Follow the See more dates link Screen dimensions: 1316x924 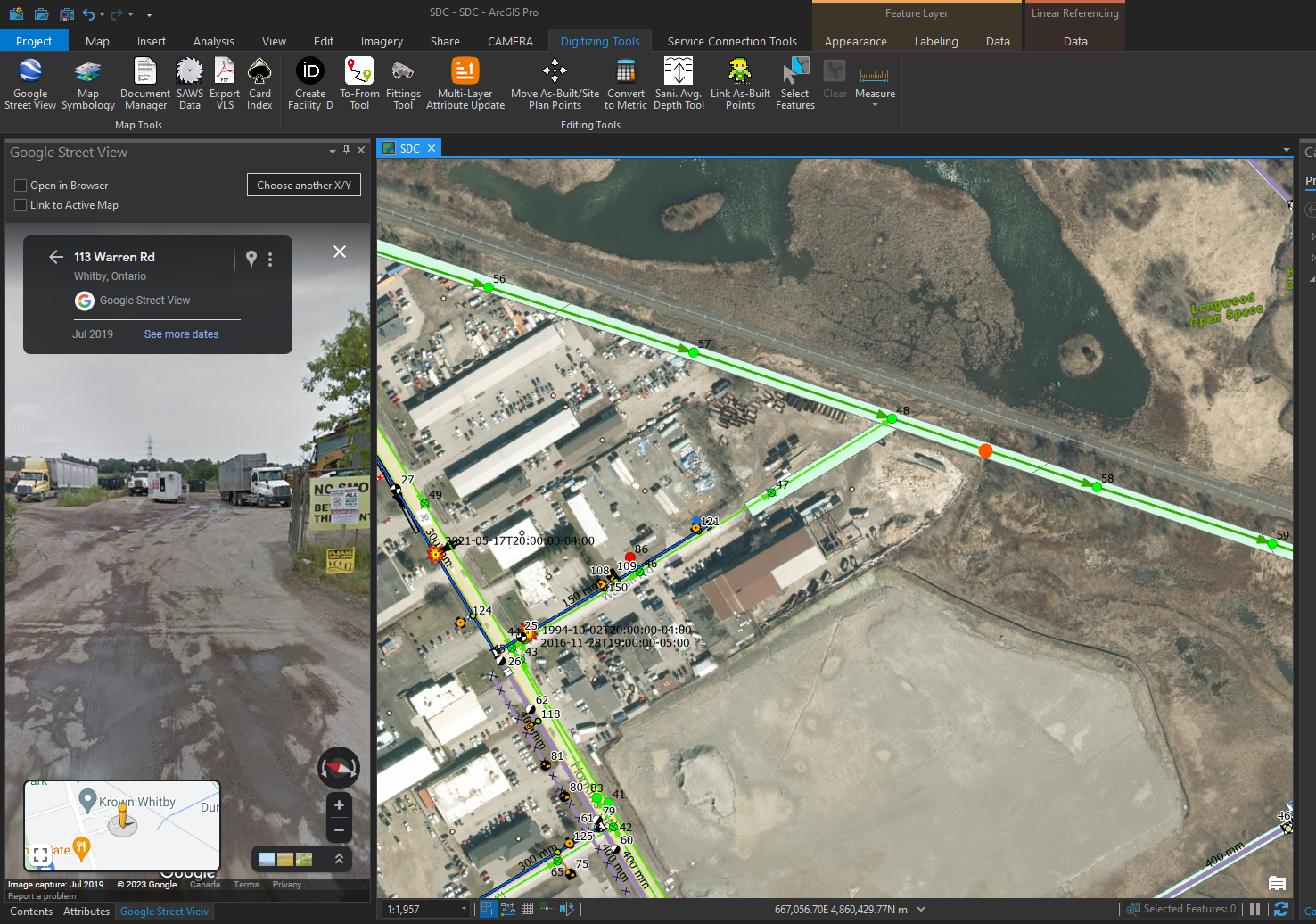coord(181,334)
